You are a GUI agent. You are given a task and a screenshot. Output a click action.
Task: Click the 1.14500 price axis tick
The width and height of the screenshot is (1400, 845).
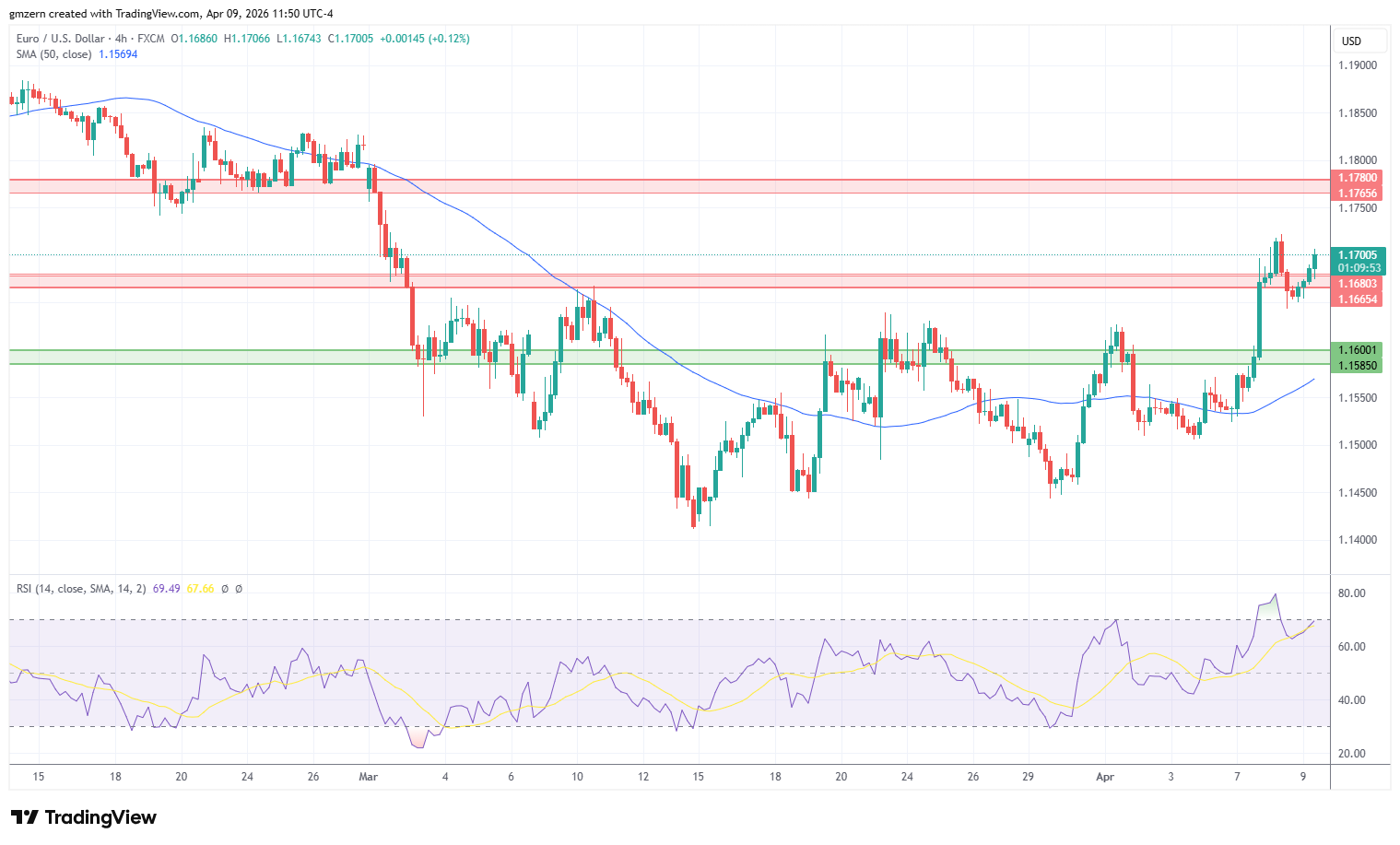[1358, 493]
